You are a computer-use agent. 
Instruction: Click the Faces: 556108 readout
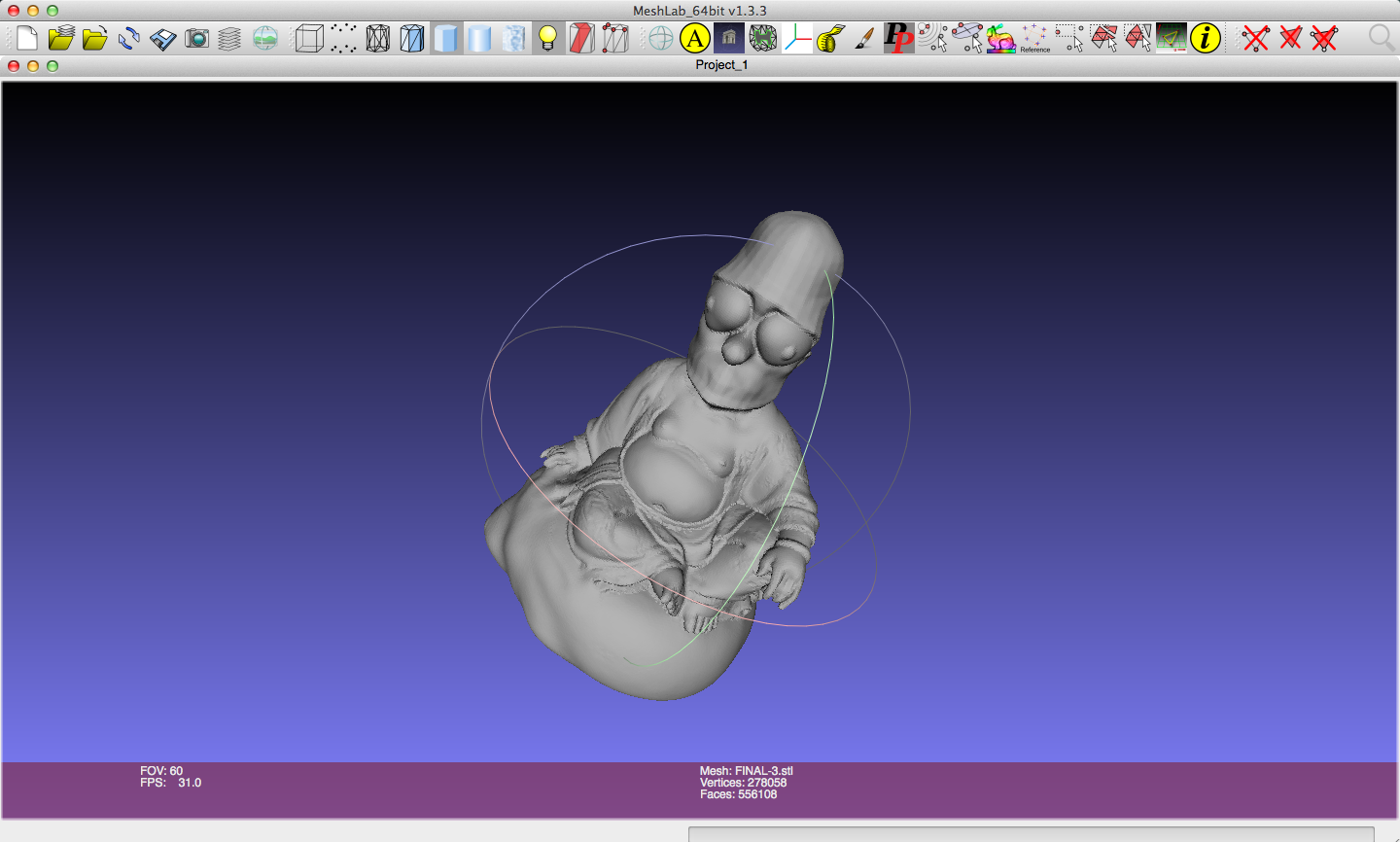[739, 794]
